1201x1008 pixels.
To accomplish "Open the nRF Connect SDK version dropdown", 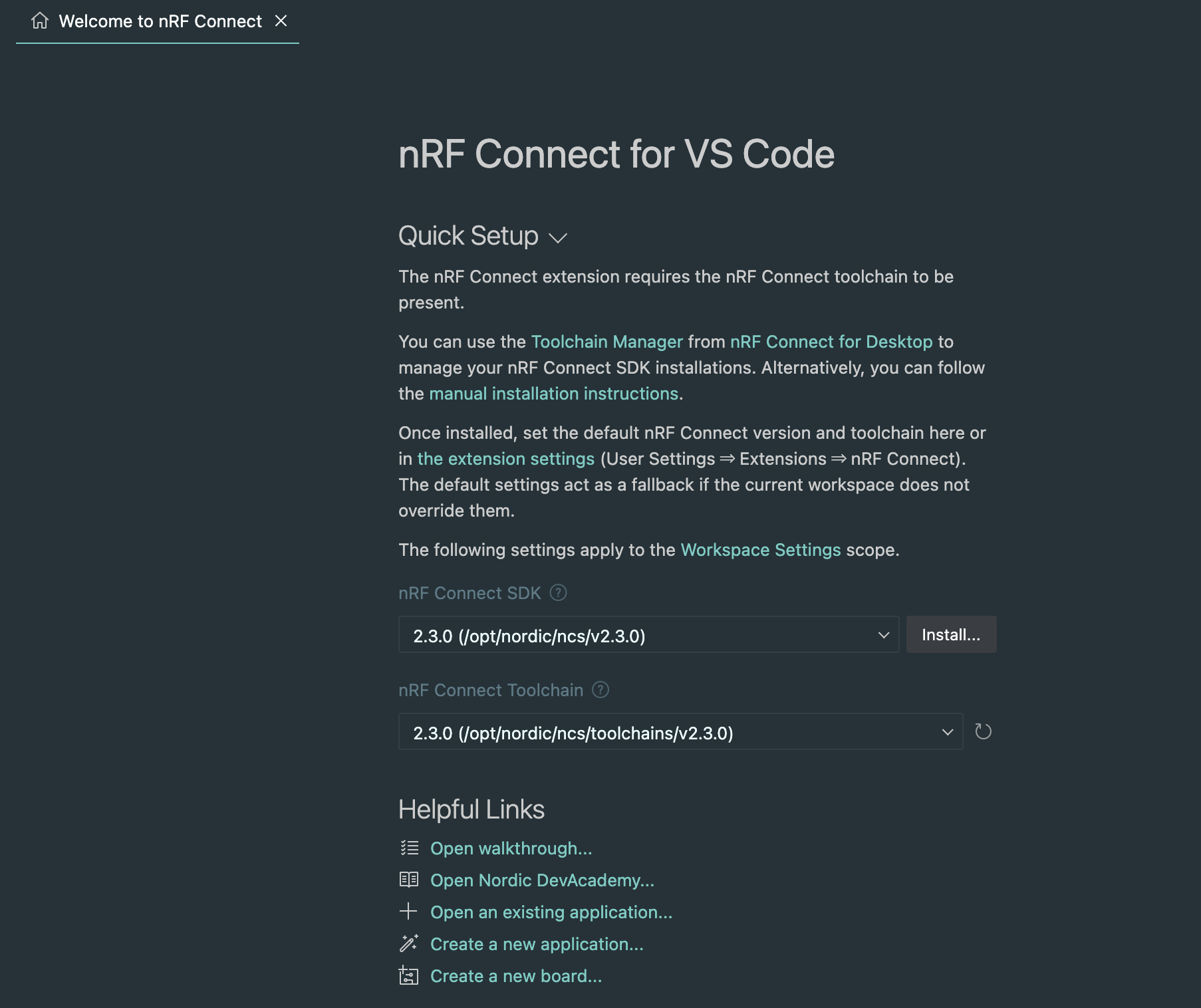I will click(x=648, y=635).
